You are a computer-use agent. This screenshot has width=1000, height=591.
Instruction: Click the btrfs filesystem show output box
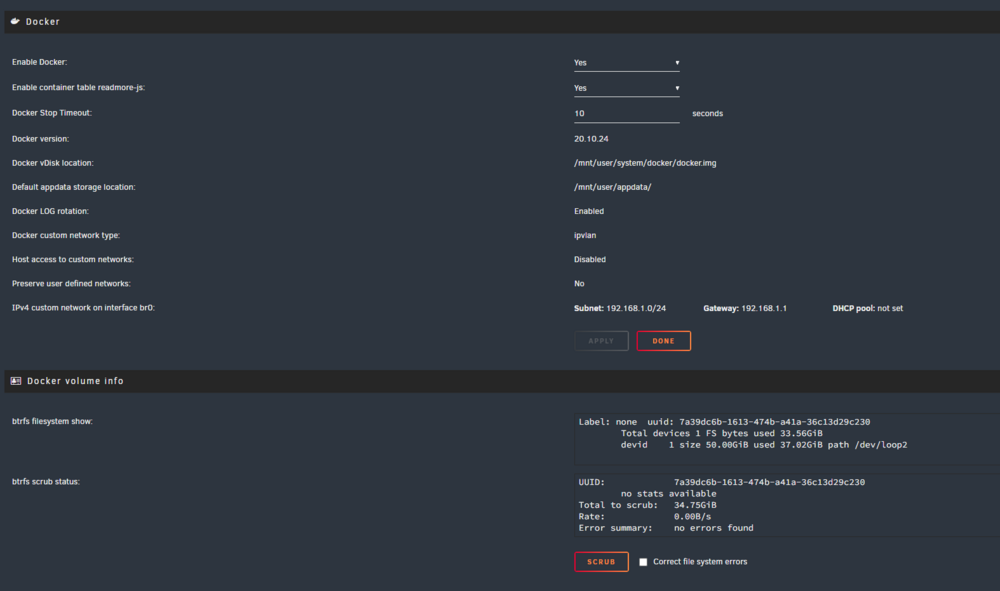pyautogui.click(x=787, y=439)
